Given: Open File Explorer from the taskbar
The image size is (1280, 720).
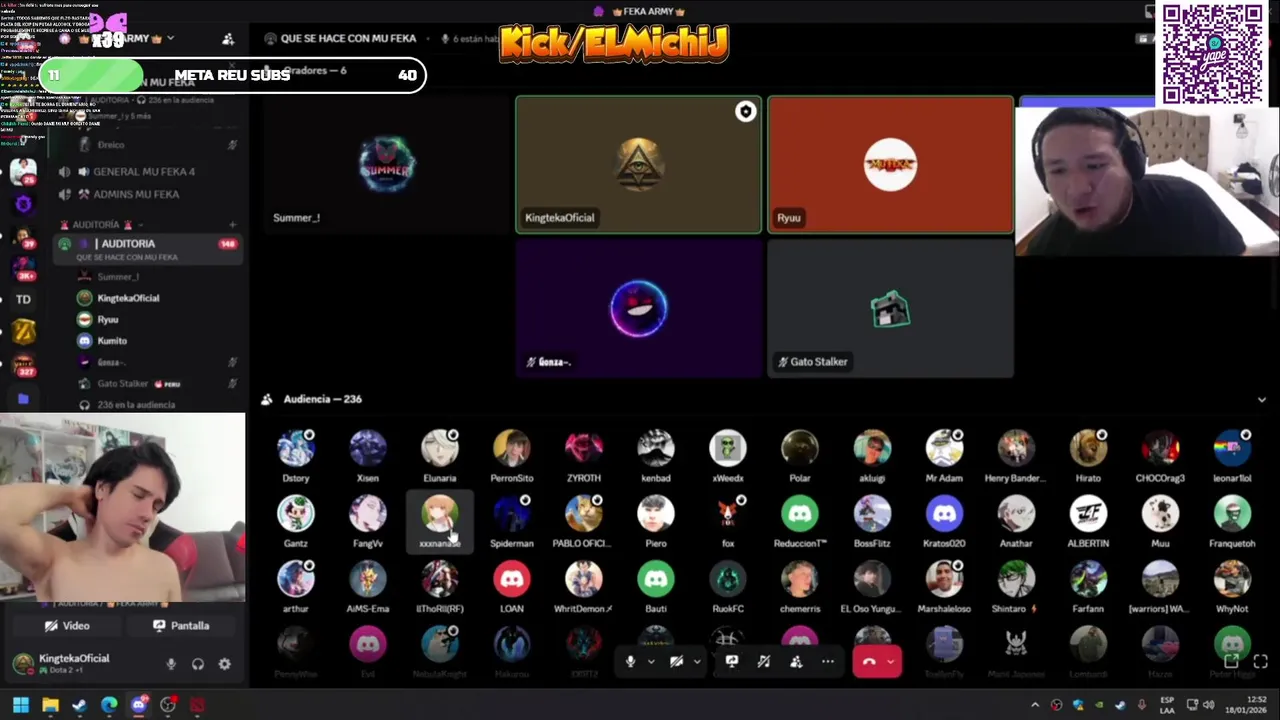Looking at the screenshot, I should pos(50,705).
